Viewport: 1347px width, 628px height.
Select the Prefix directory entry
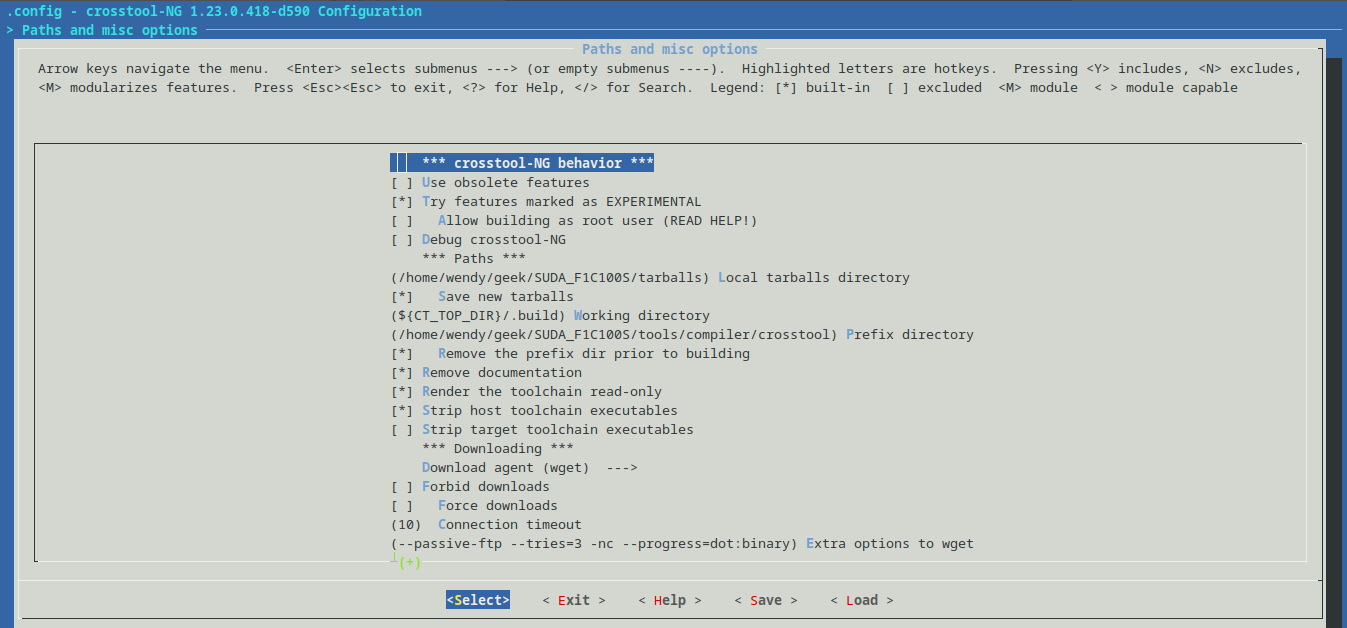pos(682,334)
